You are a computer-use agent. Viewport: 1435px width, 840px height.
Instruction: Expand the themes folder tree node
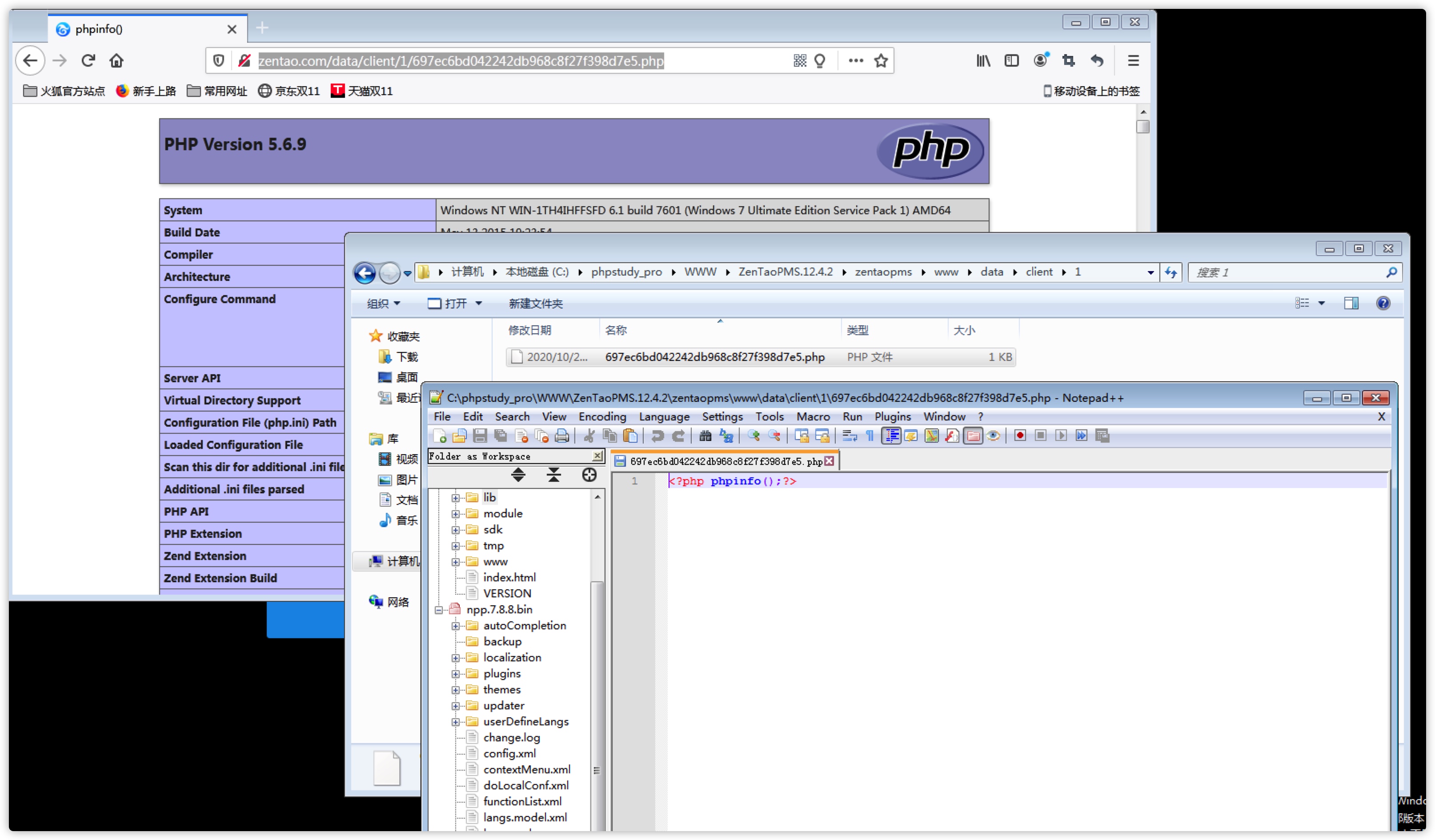point(456,690)
